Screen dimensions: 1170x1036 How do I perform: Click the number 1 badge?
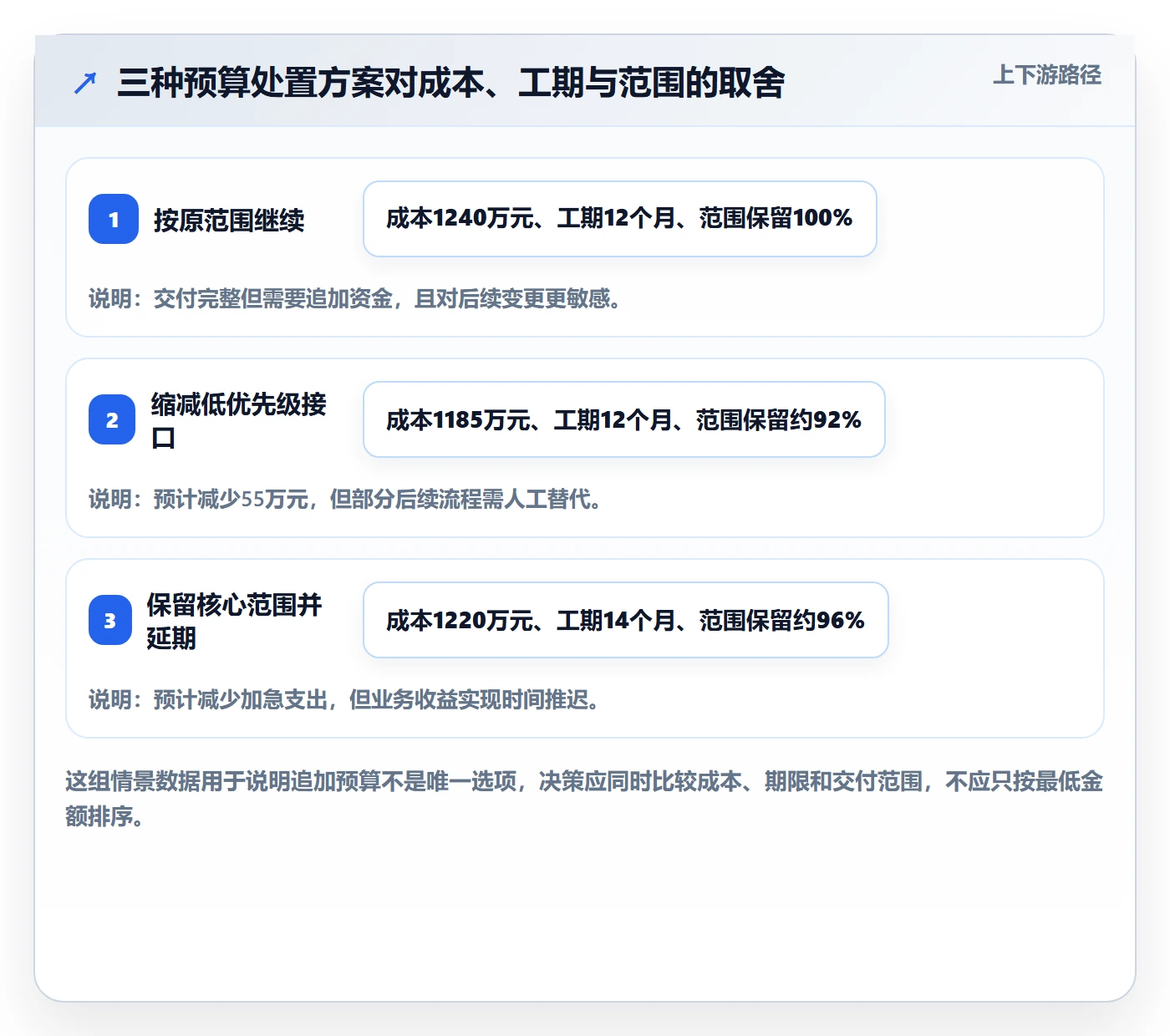(114, 219)
